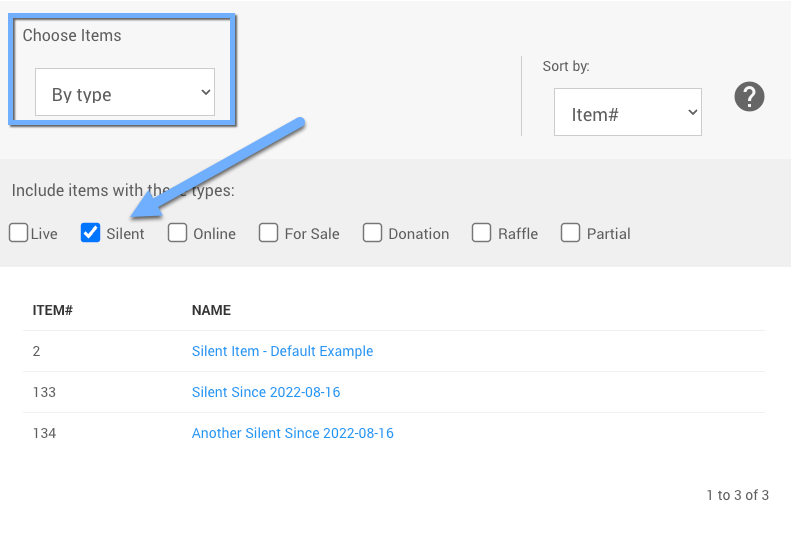The width and height of the screenshot is (791, 536).
Task: Click the item number 133 cell
Action: coord(44,392)
